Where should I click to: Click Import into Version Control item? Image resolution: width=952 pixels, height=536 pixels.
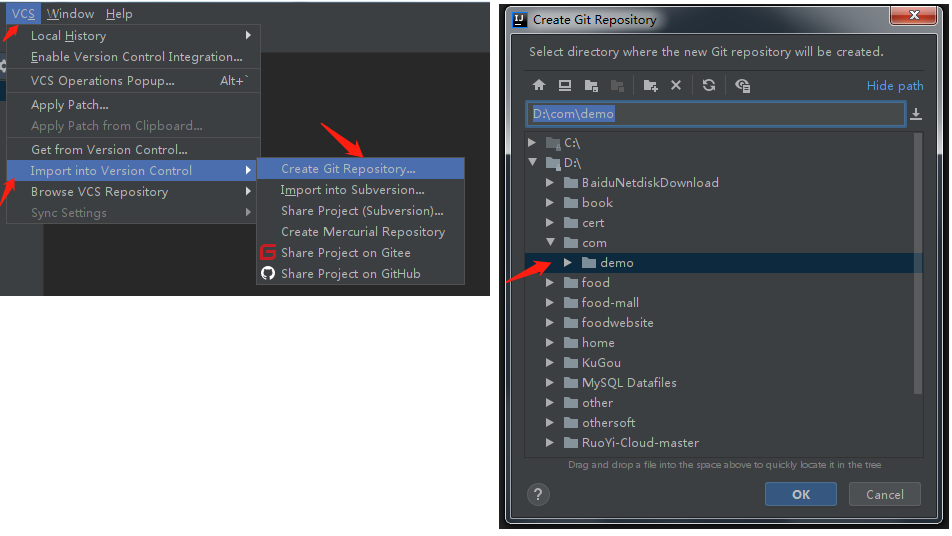click(x=132, y=171)
